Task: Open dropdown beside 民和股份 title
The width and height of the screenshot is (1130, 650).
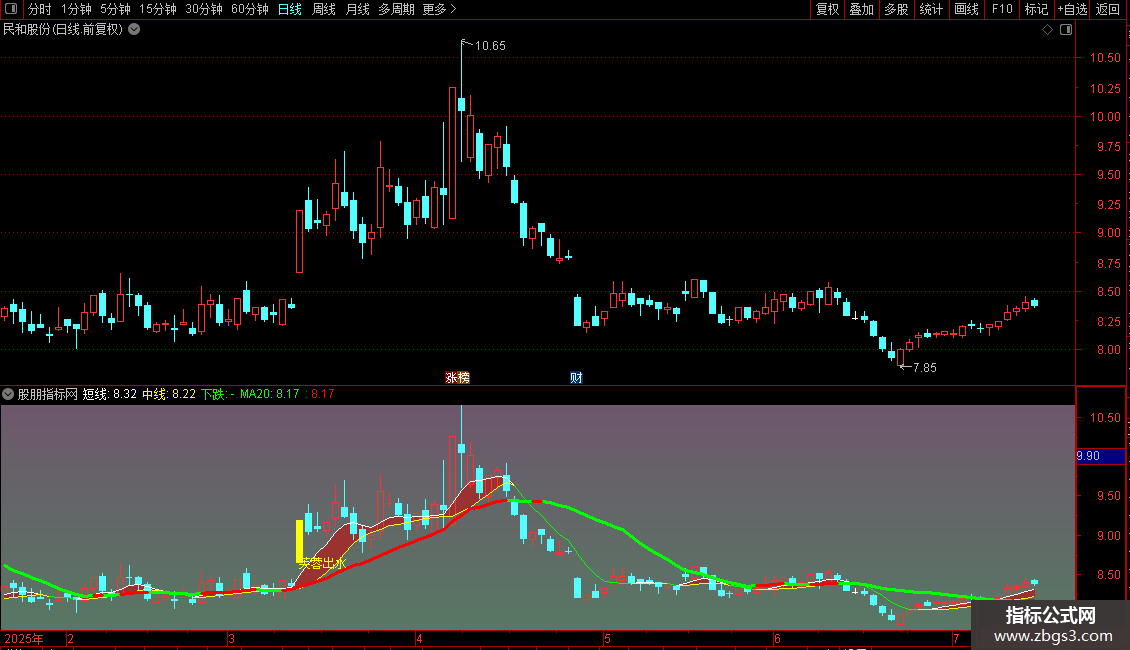Action: (134, 30)
